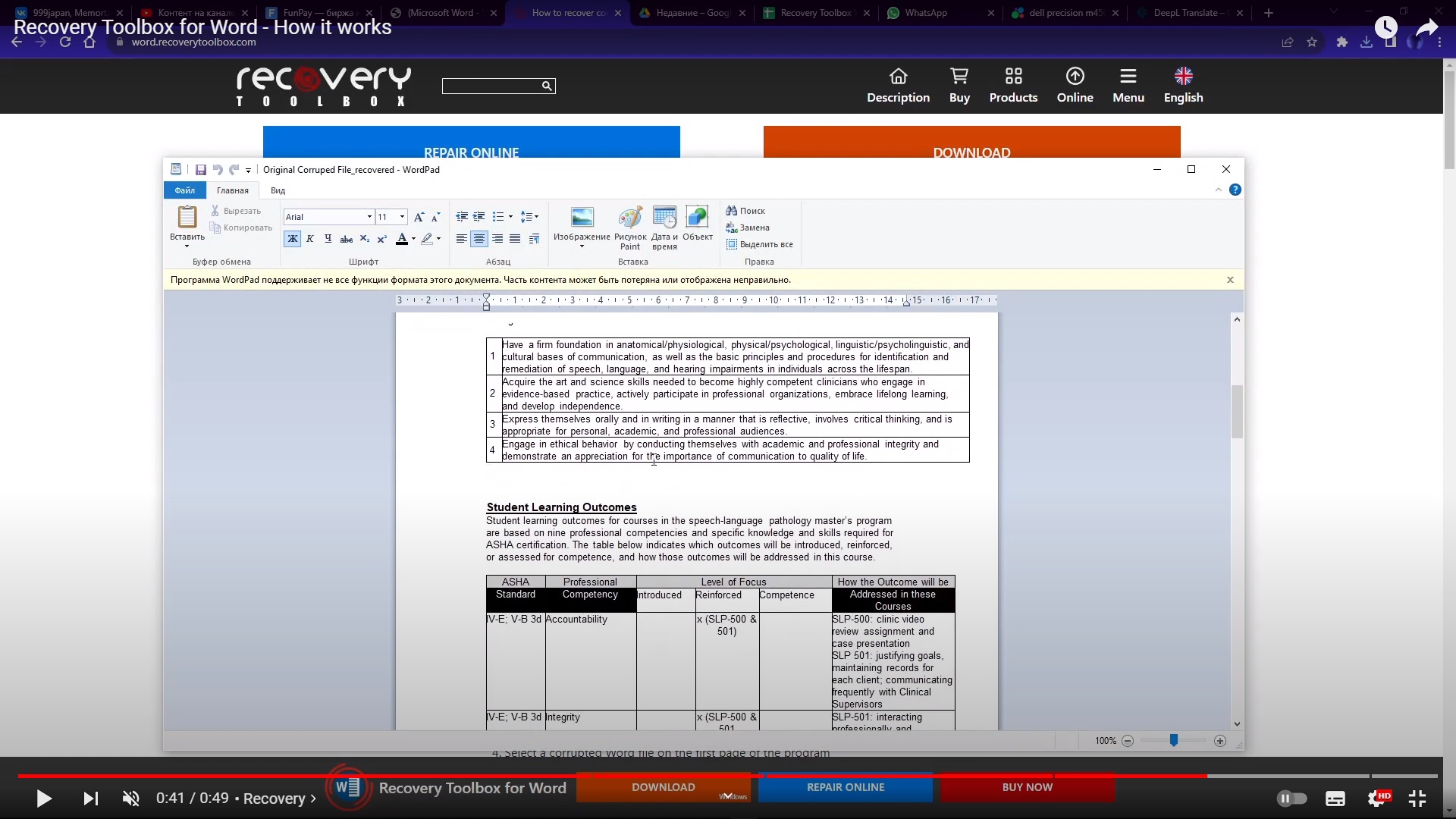Toggle subscript formatting in WordPad
Image resolution: width=1456 pixels, height=819 pixels.
(x=365, y=239)
